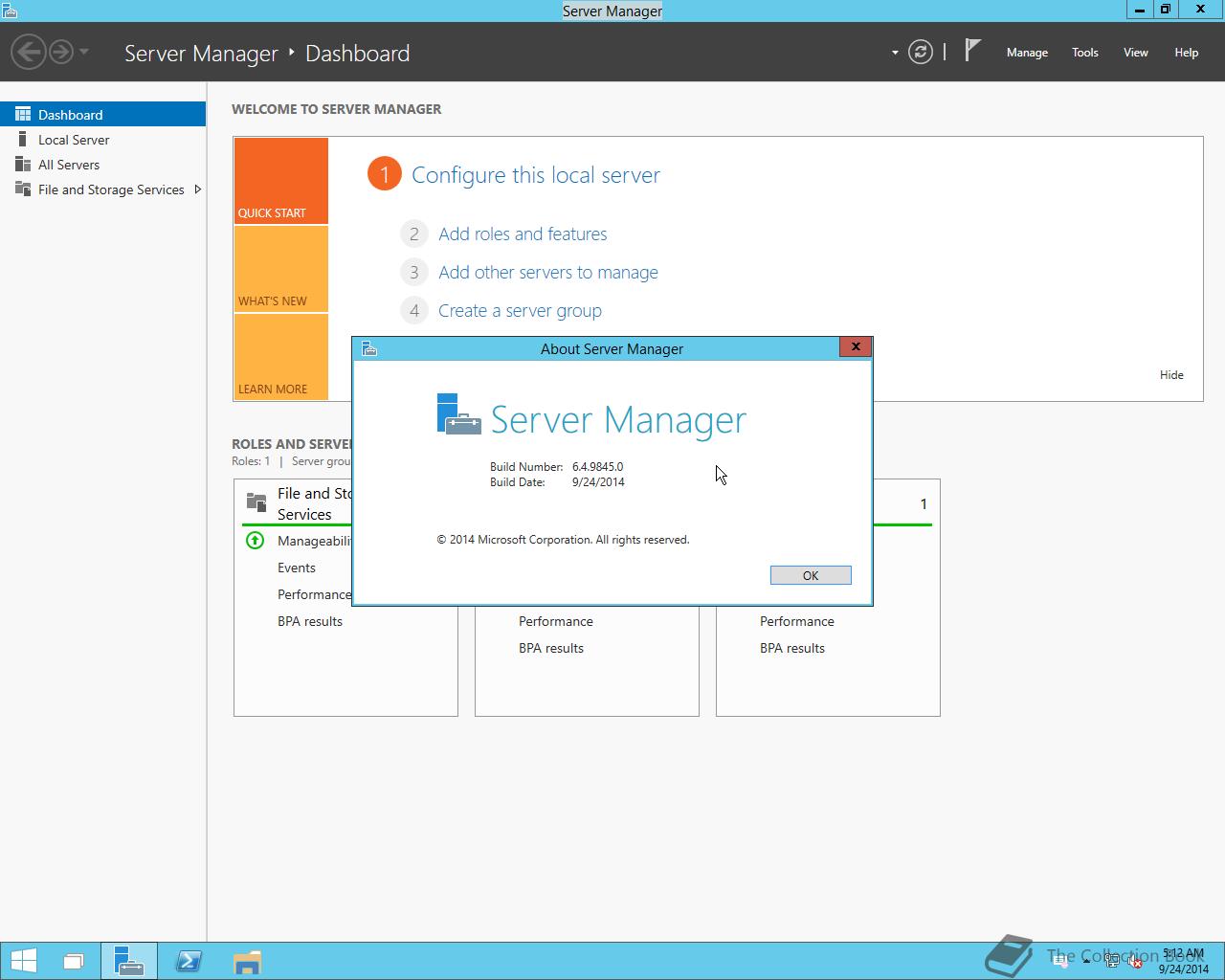This screenshot has width=1225, height=980.
Task: Click the forward navigation arrow
Action: 61,52
